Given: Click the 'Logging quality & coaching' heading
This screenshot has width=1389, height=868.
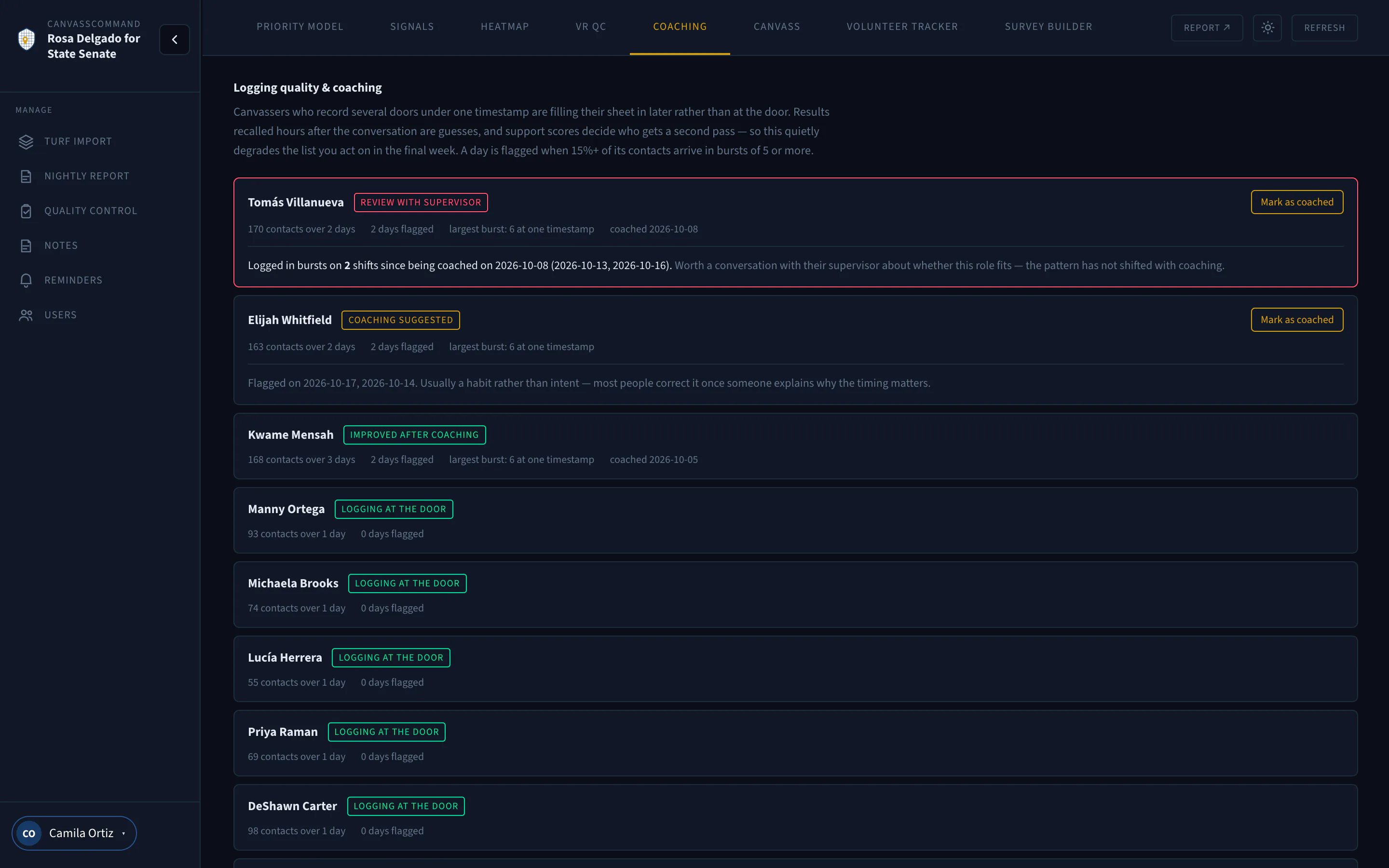Looking at the screenshot, I should pos(308,87).
